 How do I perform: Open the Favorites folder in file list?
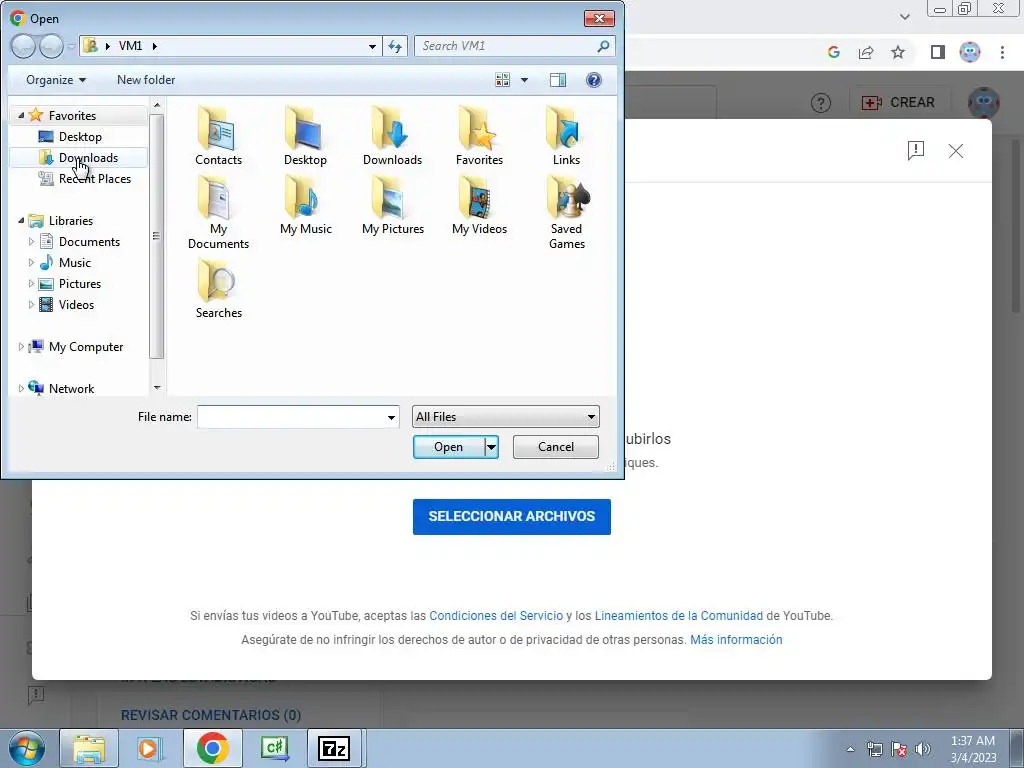pos(479,136)
